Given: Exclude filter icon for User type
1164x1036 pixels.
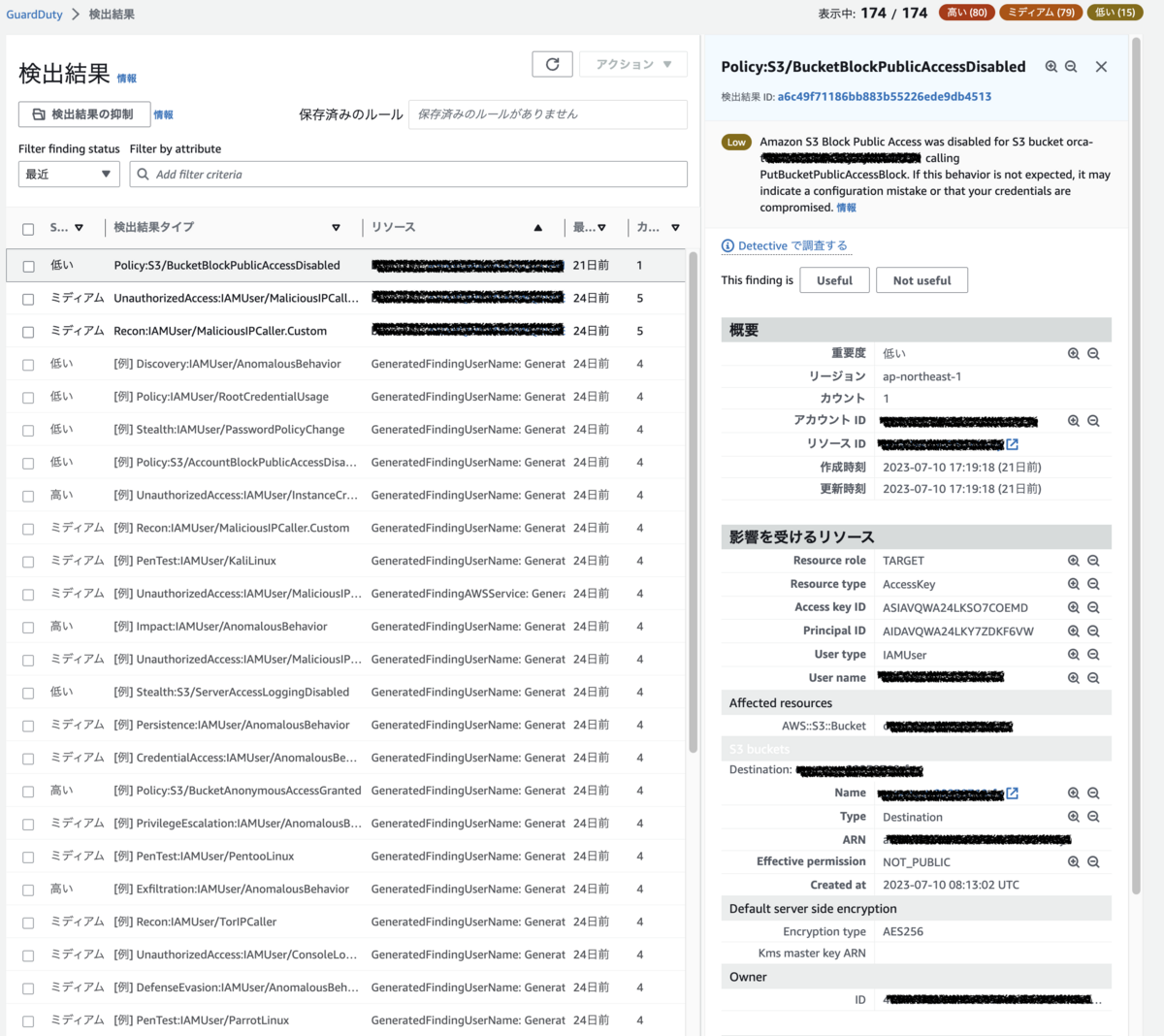Looking at the screenshot, I should (x=1093, y=655).
